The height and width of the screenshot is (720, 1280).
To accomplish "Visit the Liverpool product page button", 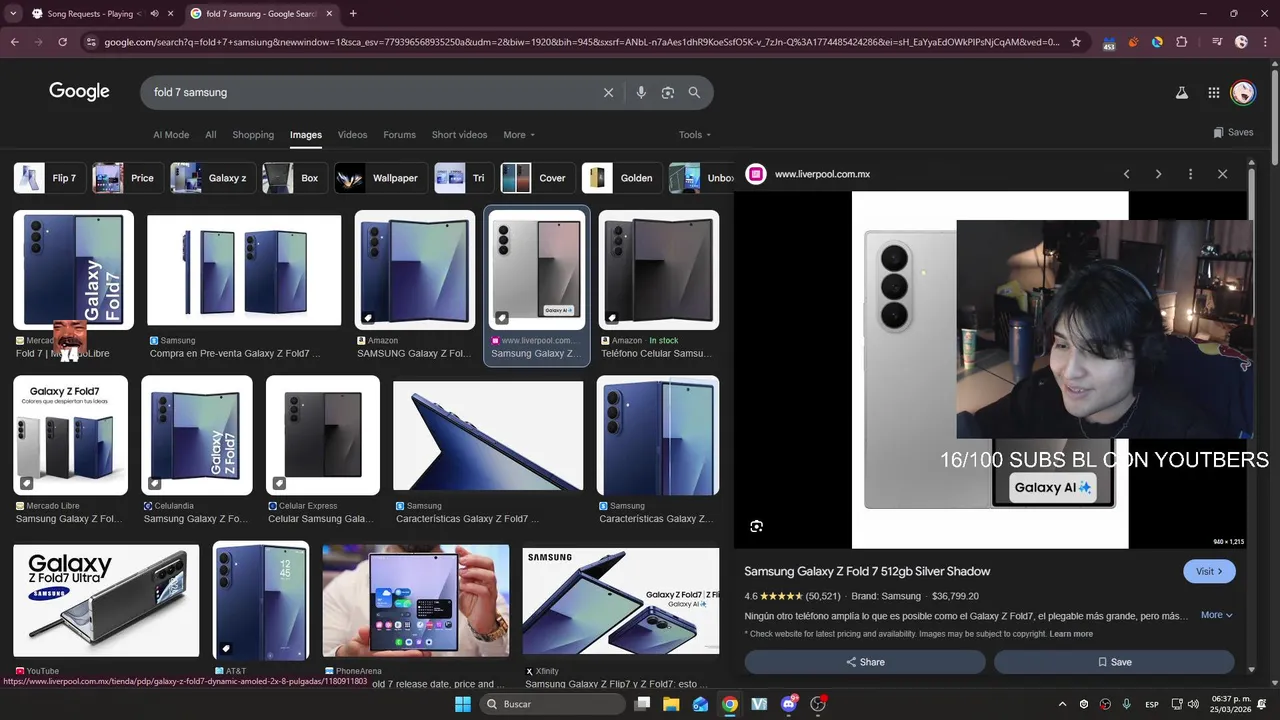I will click(x=1209, y=572).
